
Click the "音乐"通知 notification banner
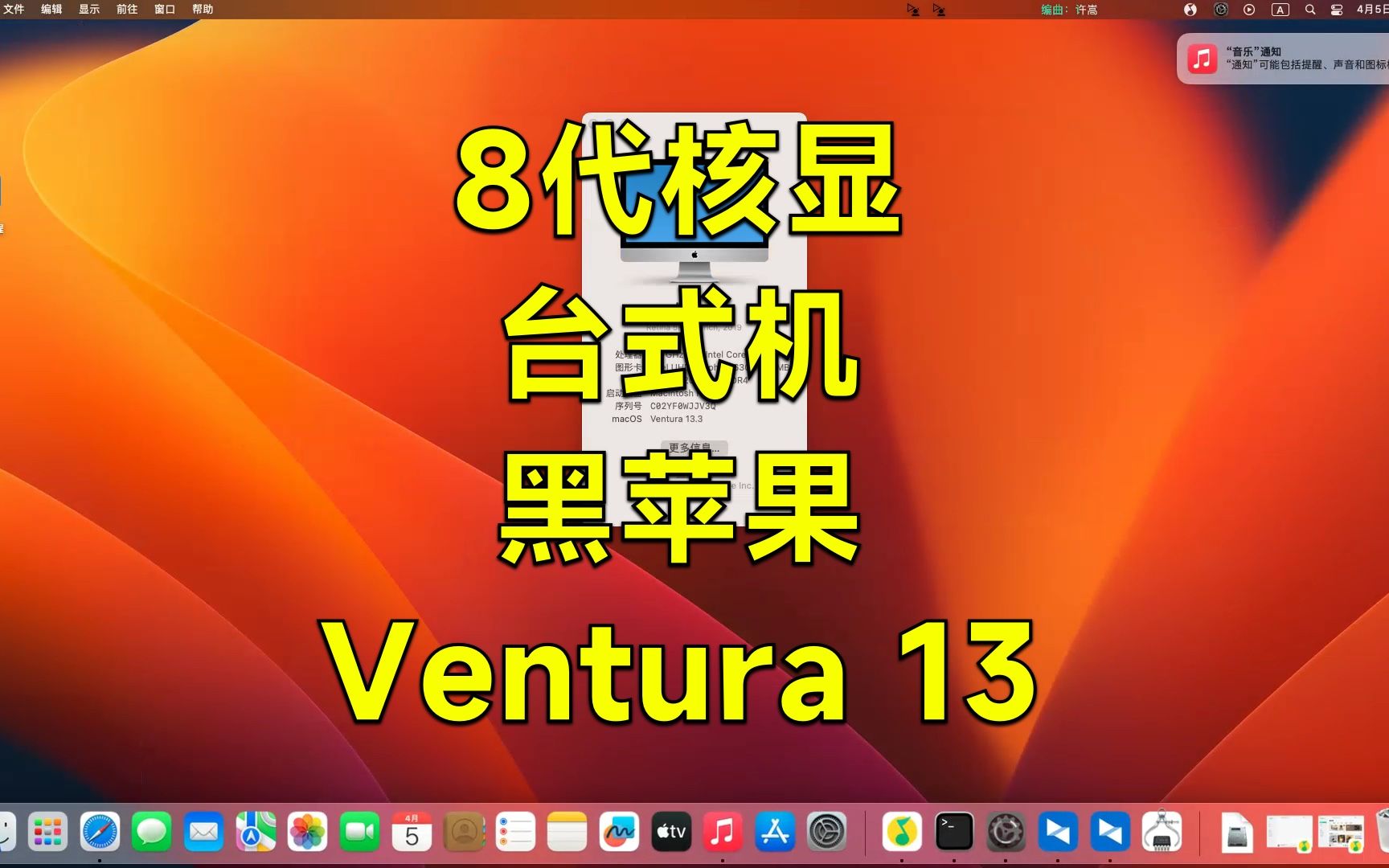(1284, 59)
